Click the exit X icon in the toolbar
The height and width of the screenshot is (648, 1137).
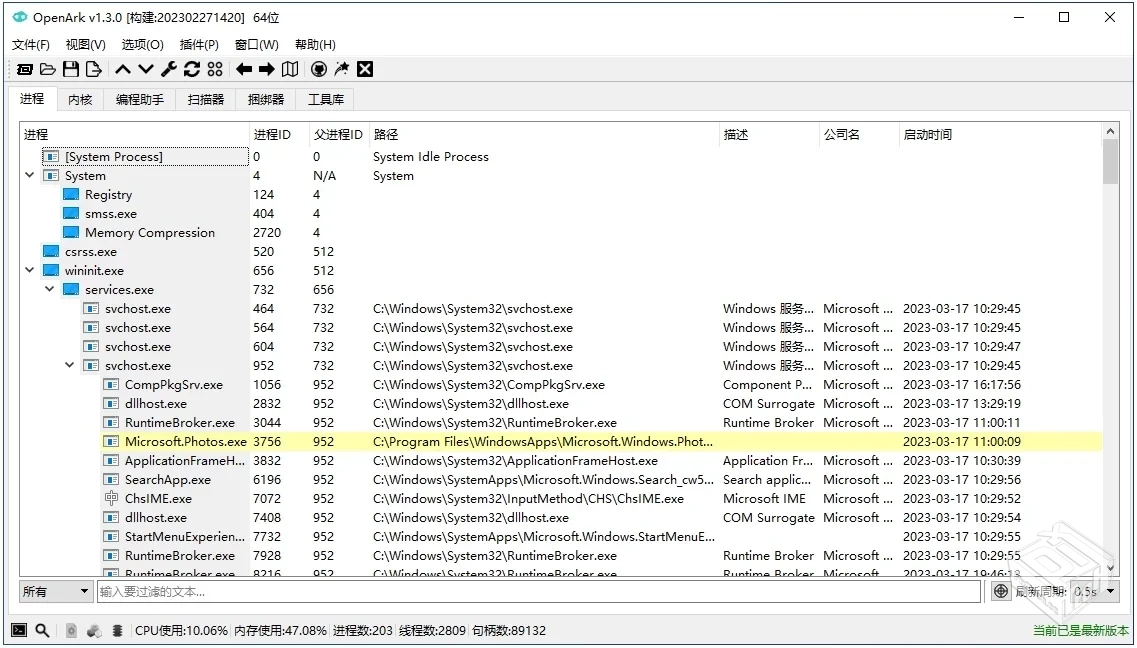364,69
